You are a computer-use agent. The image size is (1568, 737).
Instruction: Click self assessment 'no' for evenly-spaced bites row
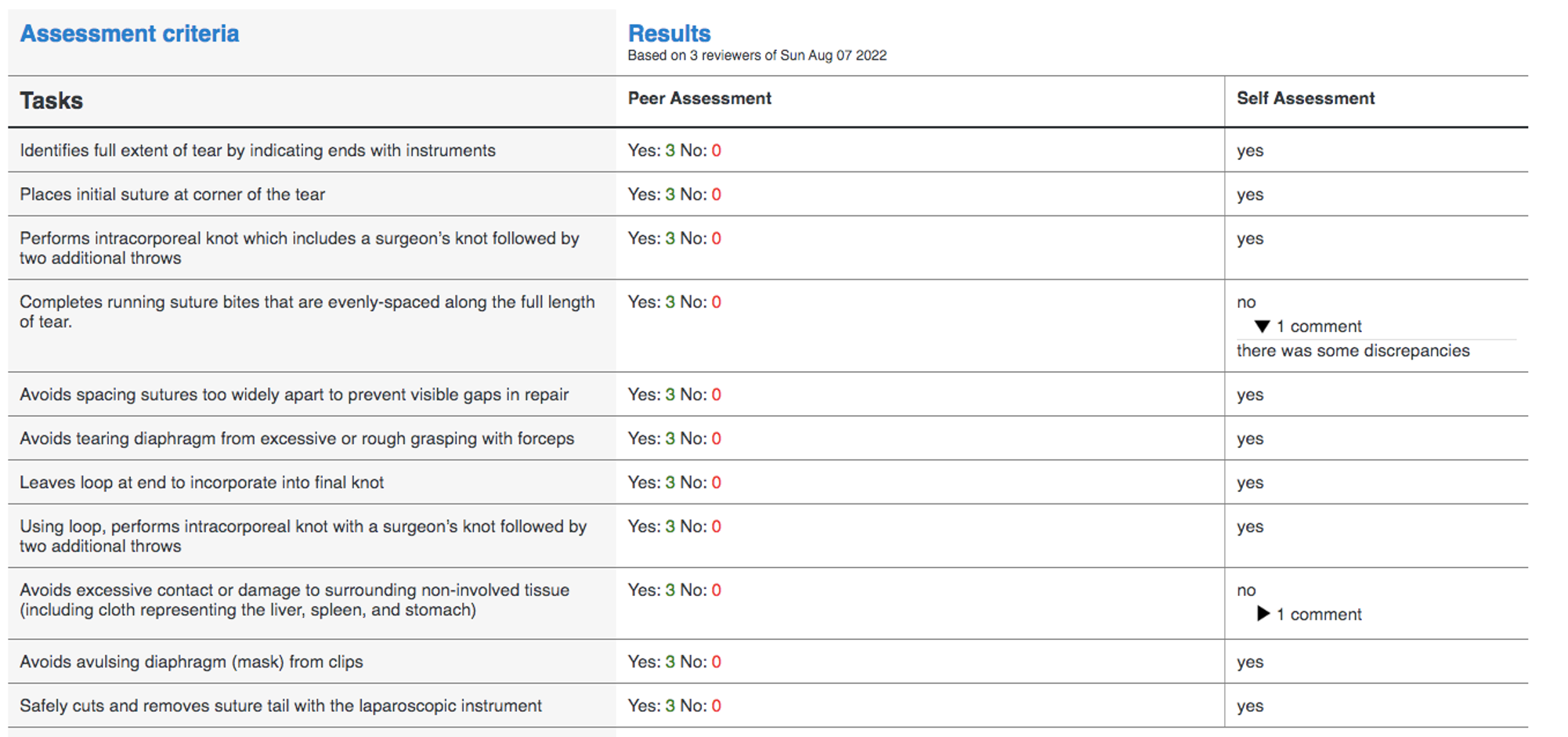coord(1246,302)
